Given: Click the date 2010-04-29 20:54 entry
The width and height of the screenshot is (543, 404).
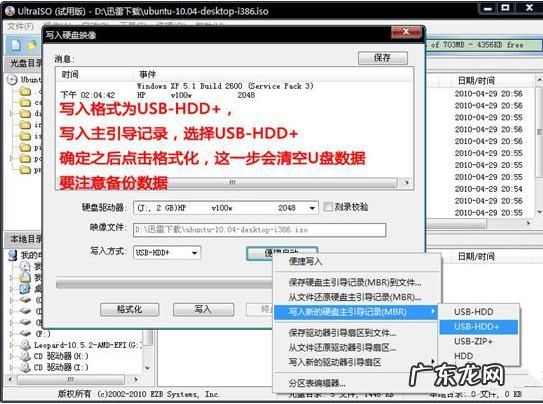Looking at the screenshot, I should tap(488, 189).
